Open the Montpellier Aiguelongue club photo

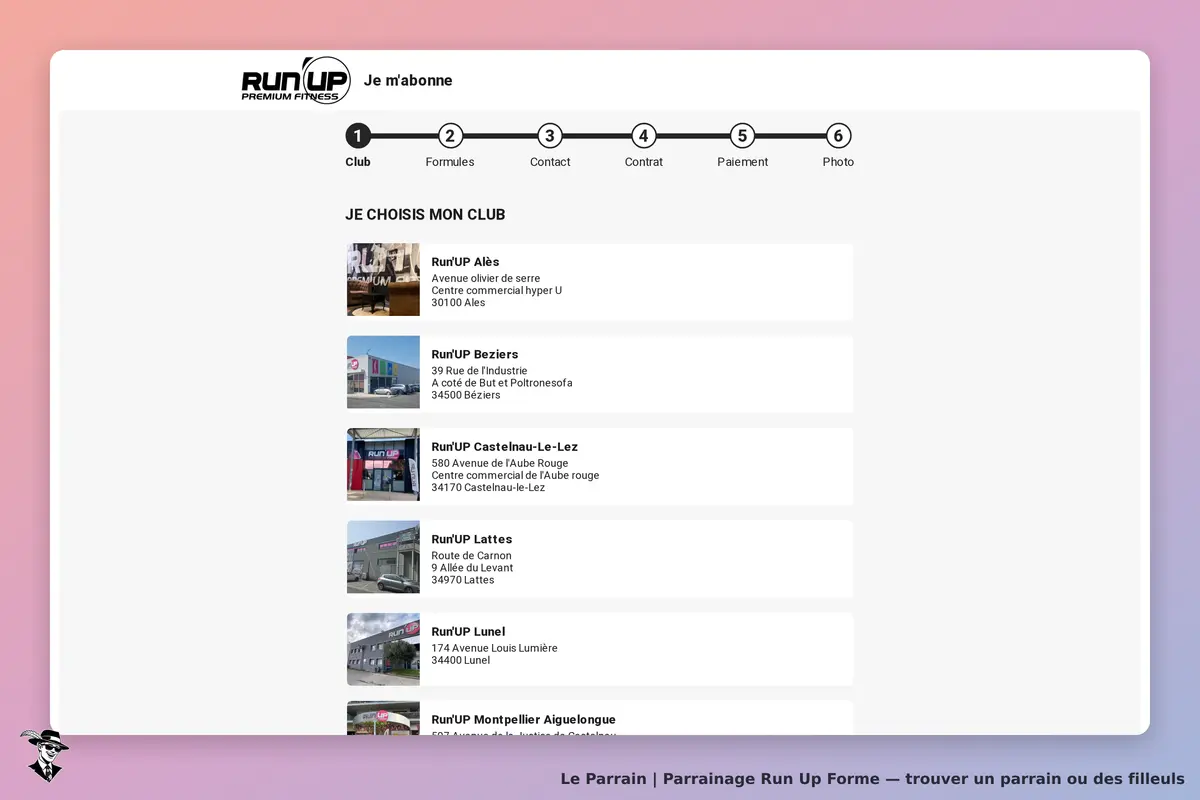point(383,718)
